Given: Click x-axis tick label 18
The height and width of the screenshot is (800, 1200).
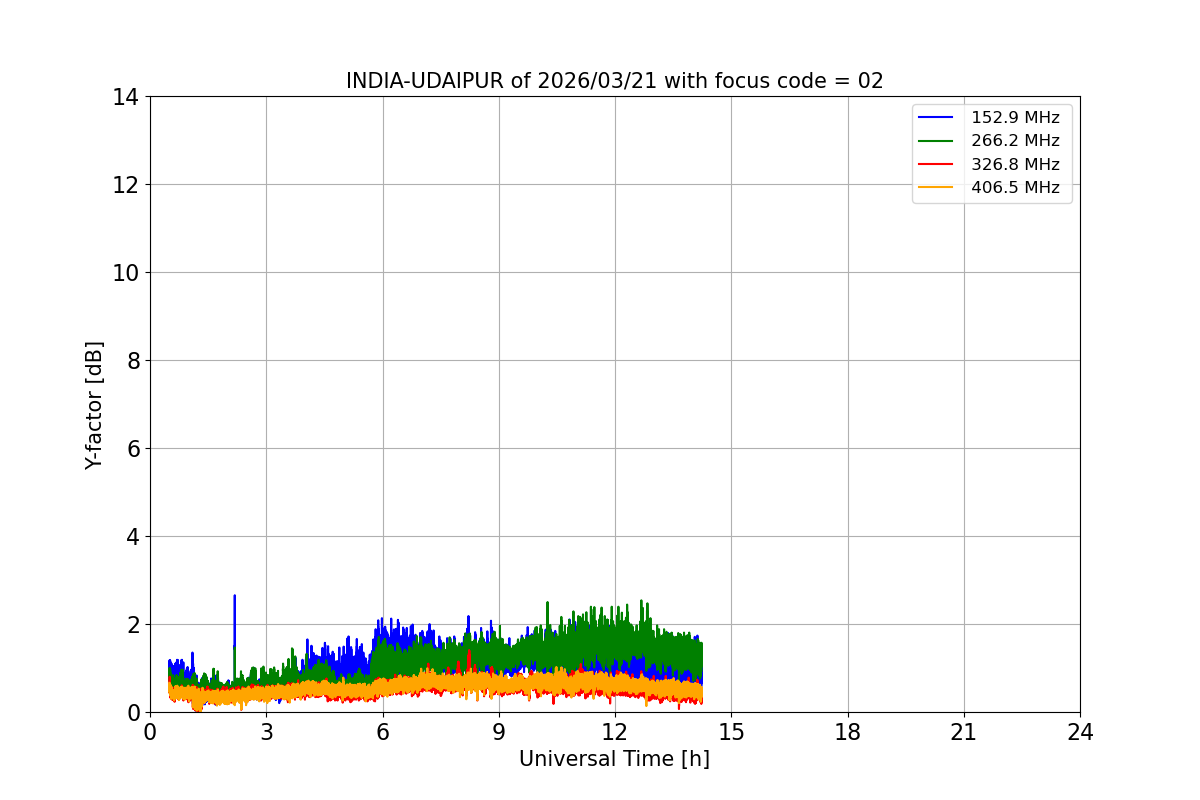Looking at the screenshot, I should [x=848, y=732].
